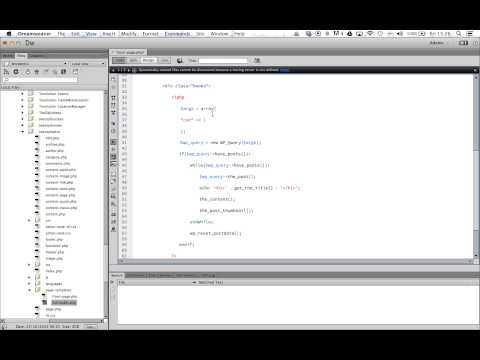
Task: Select functions.php in the file tree
Action: (56, 246)
